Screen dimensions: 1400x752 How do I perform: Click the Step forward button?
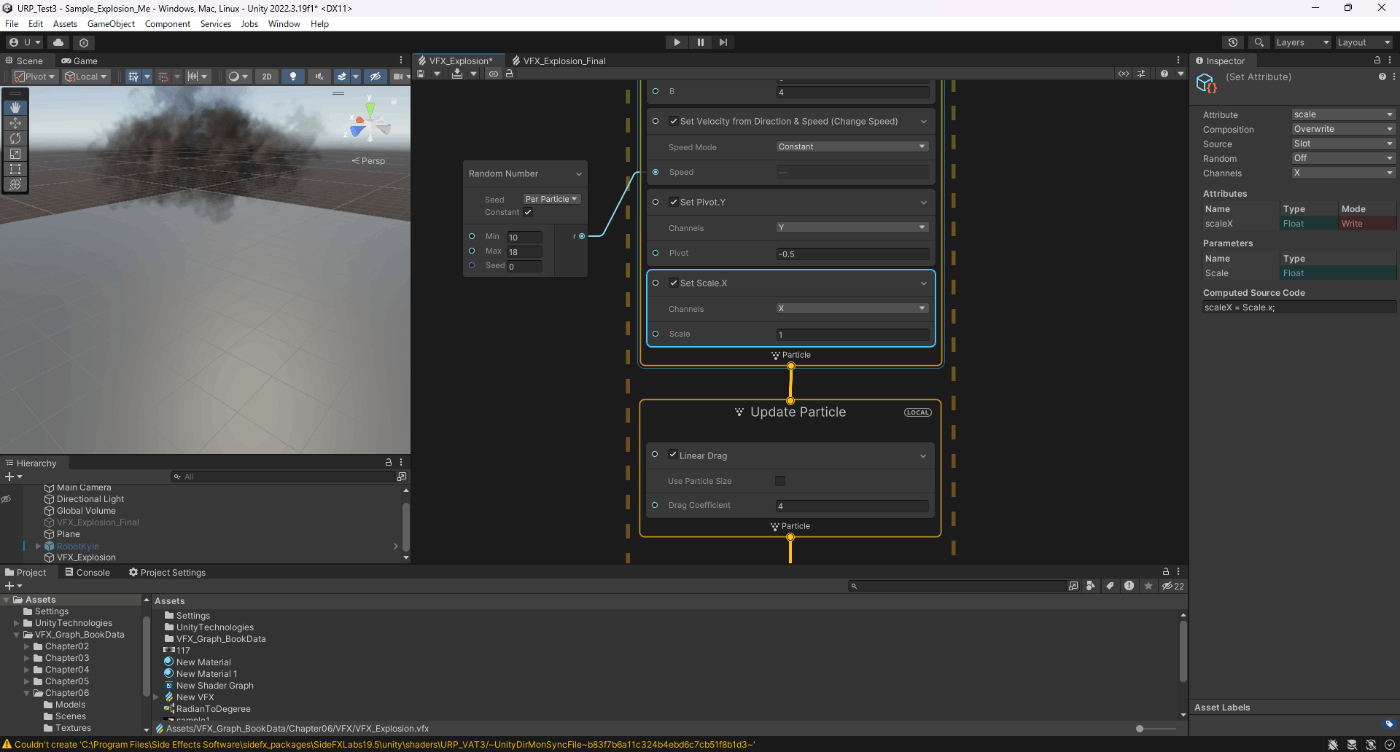pyautogui.click(x=723, y=42)
